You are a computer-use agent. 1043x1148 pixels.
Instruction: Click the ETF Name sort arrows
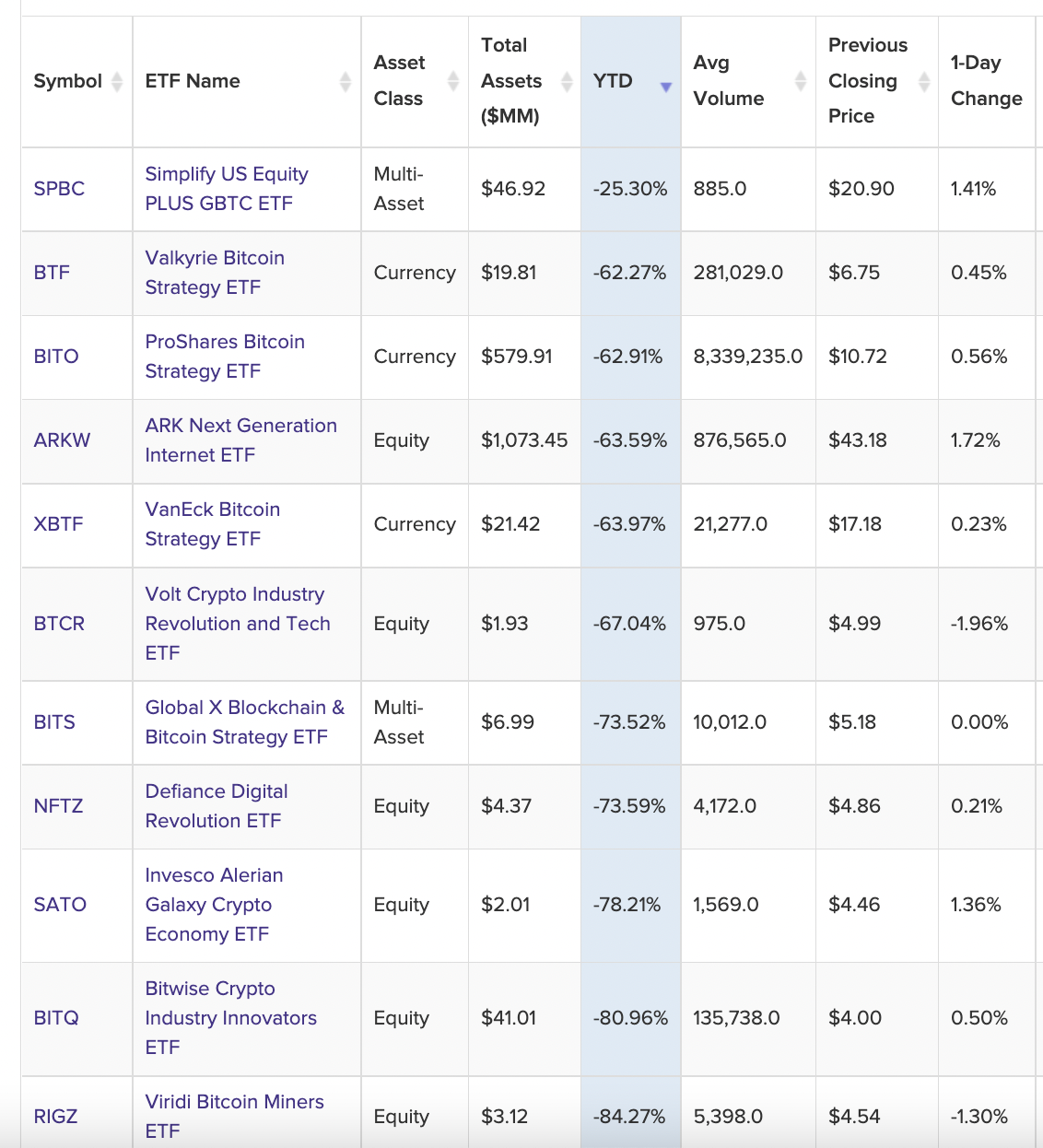(x=345, y=81)
